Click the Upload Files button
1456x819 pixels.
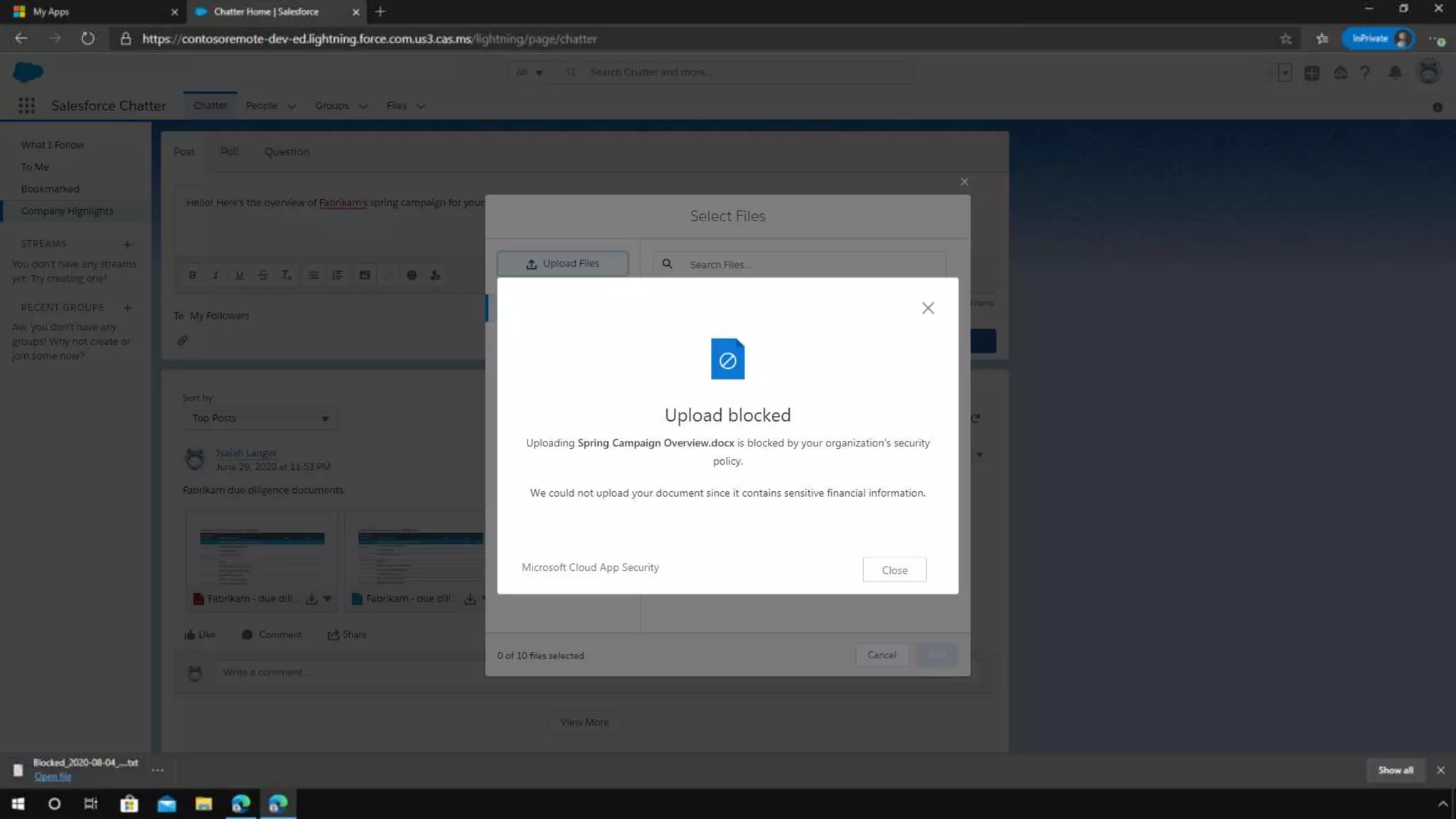tap(562, 264)
